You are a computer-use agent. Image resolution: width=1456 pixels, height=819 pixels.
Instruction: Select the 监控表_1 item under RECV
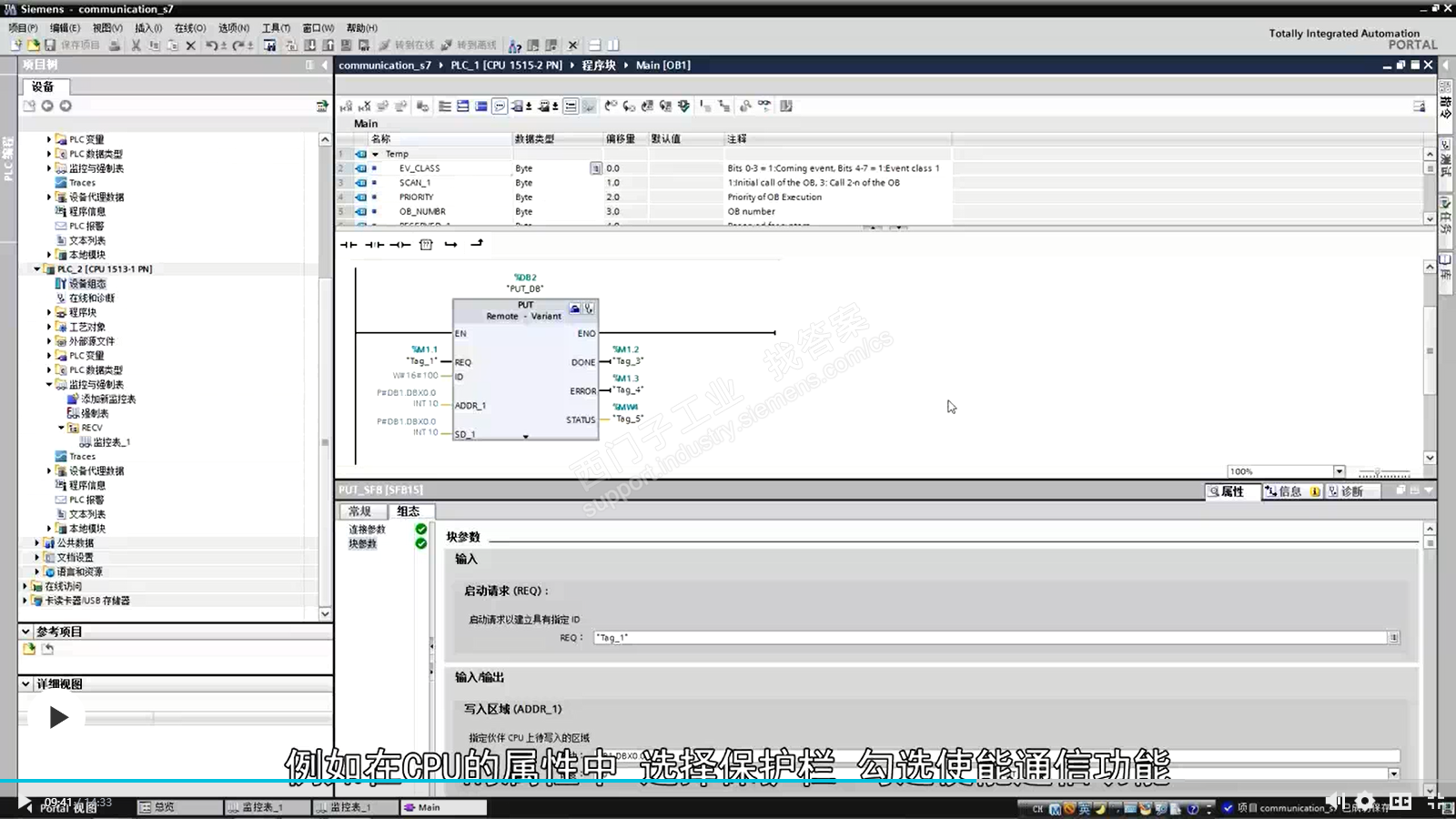tap(105, 442)
